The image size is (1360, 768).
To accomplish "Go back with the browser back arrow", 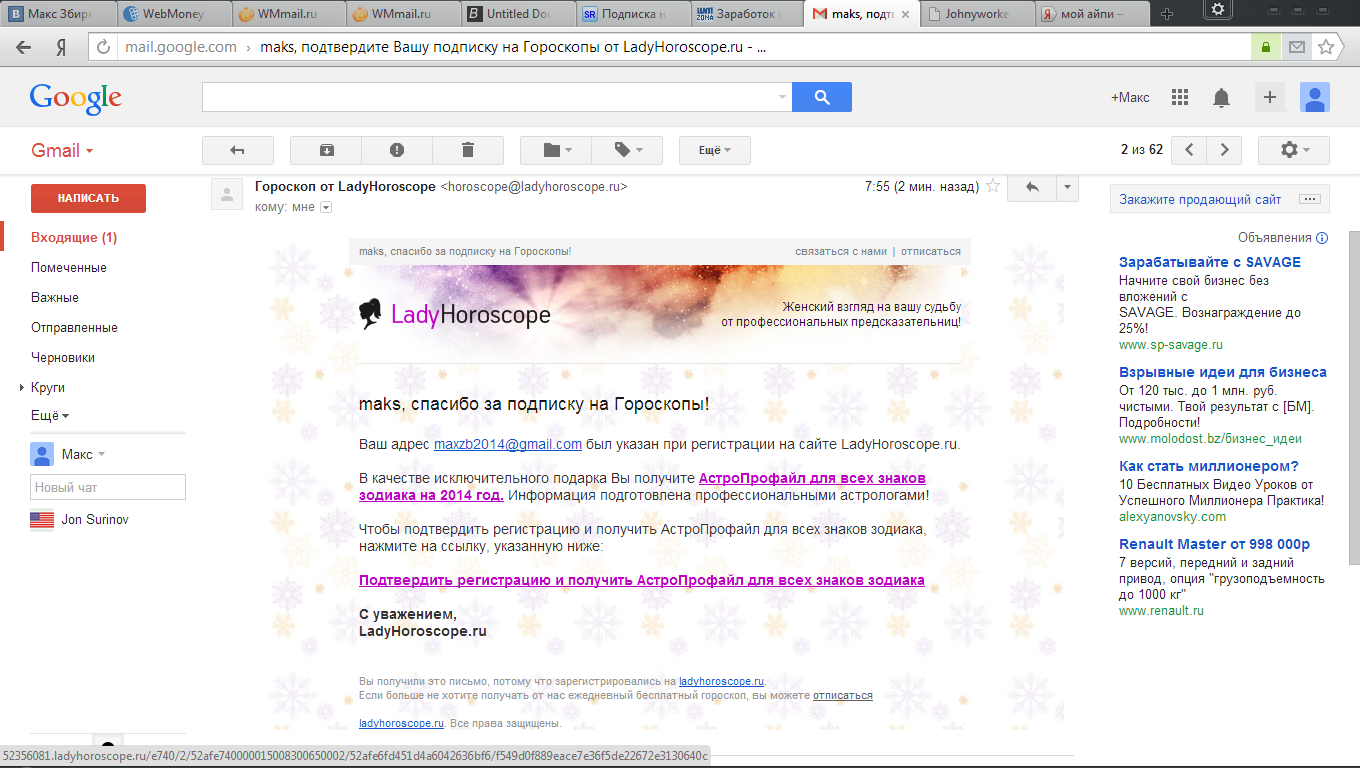I will pos(24,47).
